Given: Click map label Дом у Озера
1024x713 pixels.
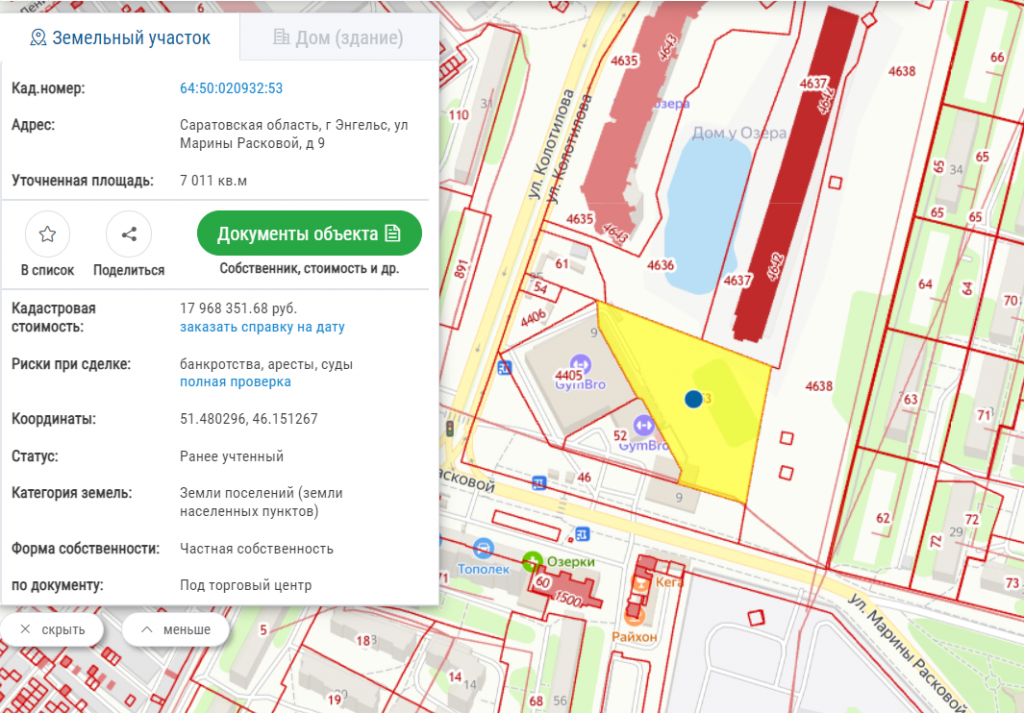Looking at the screenshot, I should 739,133.
